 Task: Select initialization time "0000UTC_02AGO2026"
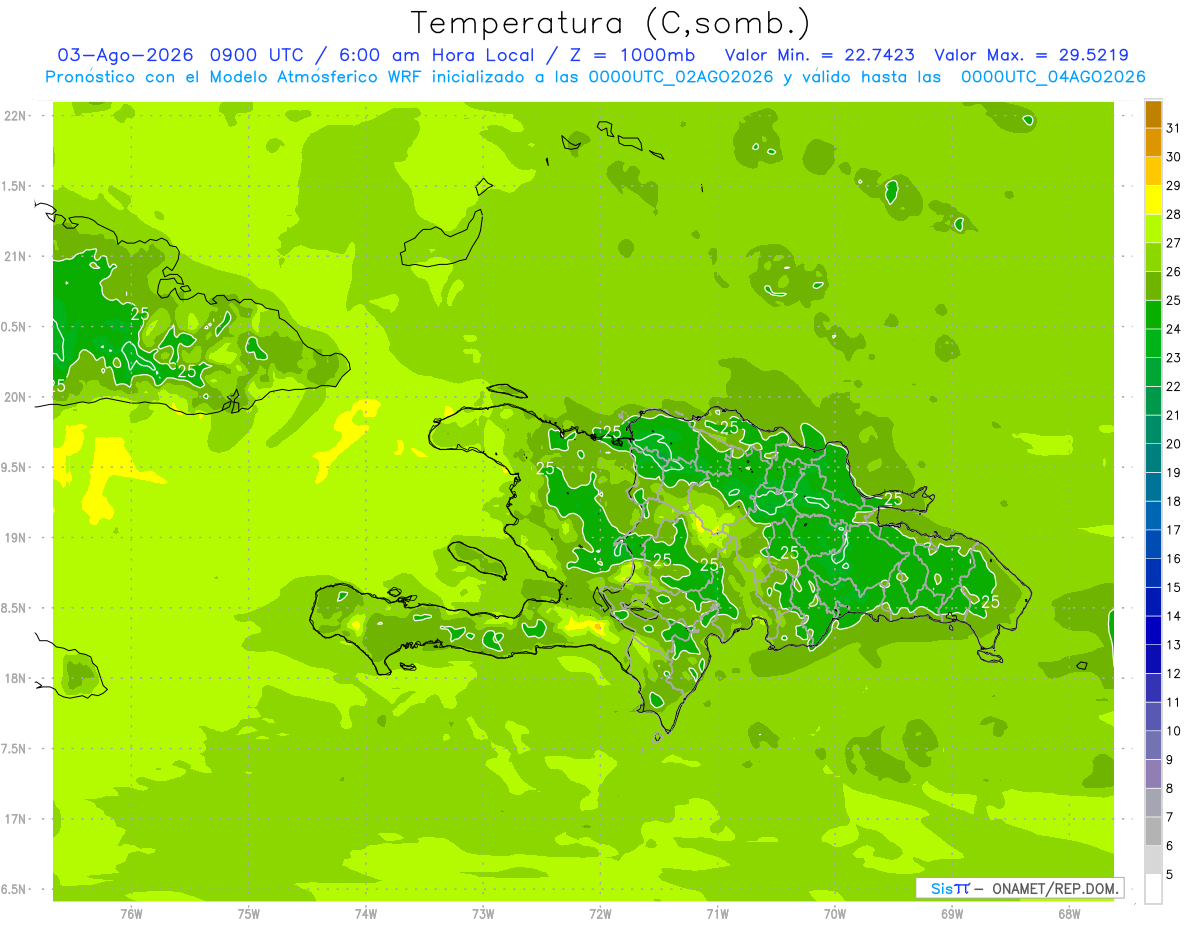682,77
